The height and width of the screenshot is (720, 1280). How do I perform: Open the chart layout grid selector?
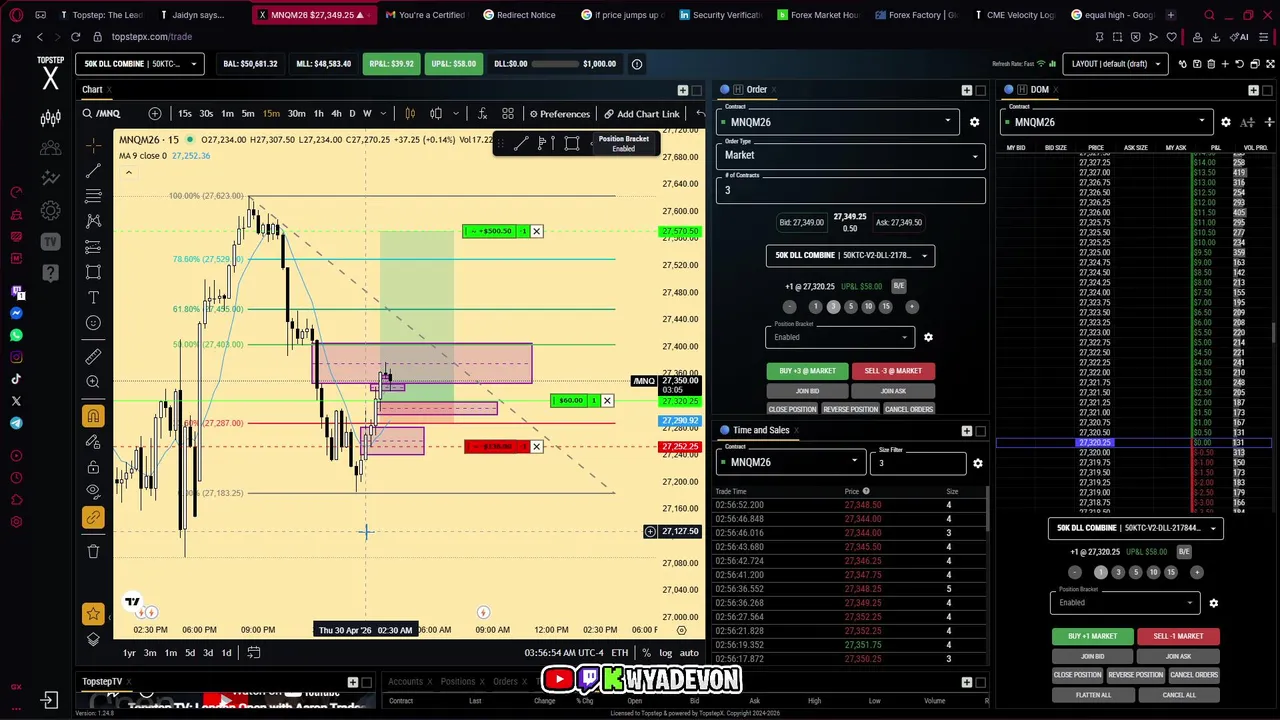508,114
